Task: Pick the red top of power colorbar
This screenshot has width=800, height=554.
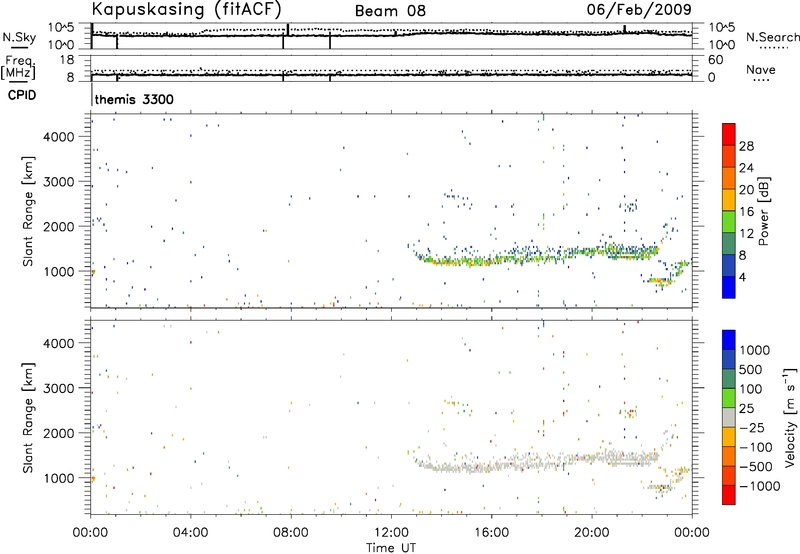Action: click(x=729, y=134)
